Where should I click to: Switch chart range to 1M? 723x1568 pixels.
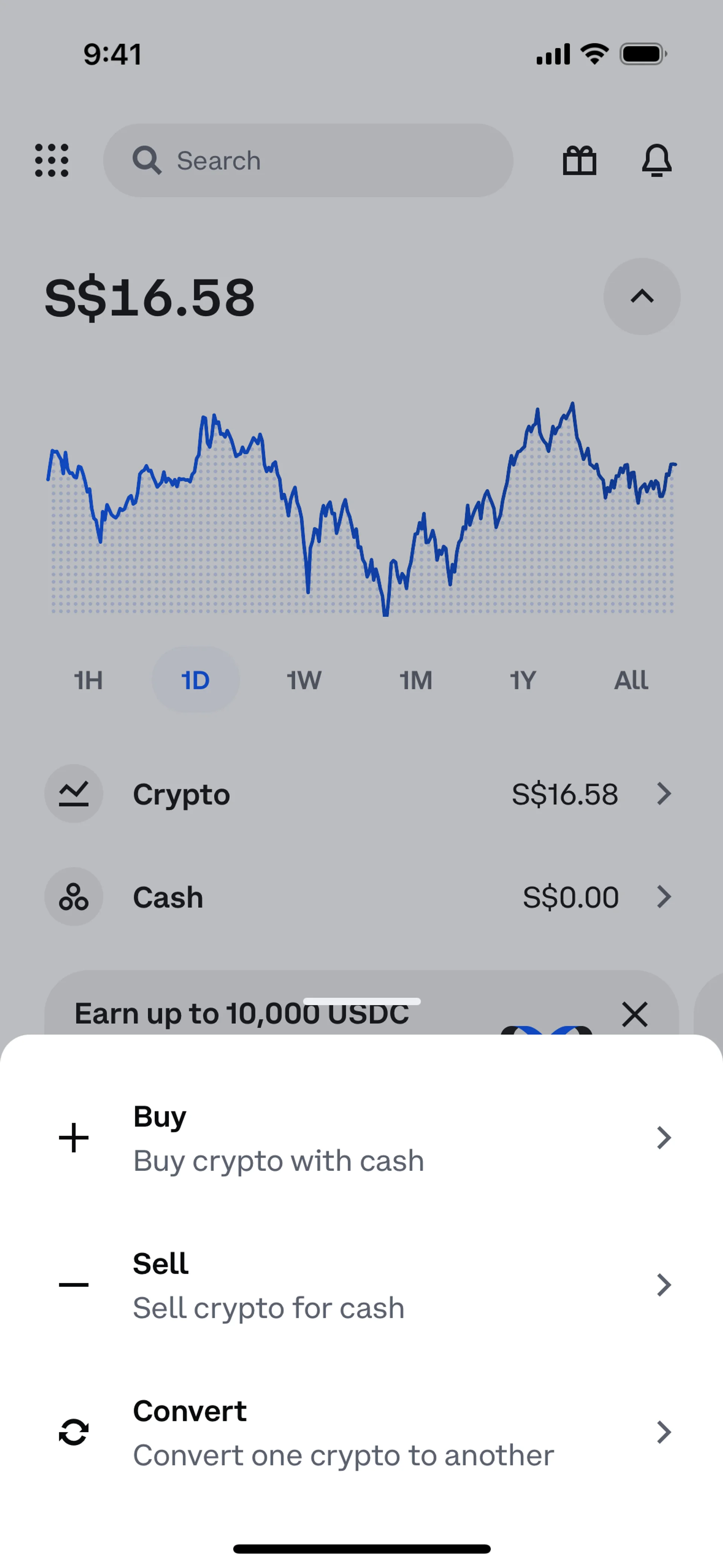point(416,680)
